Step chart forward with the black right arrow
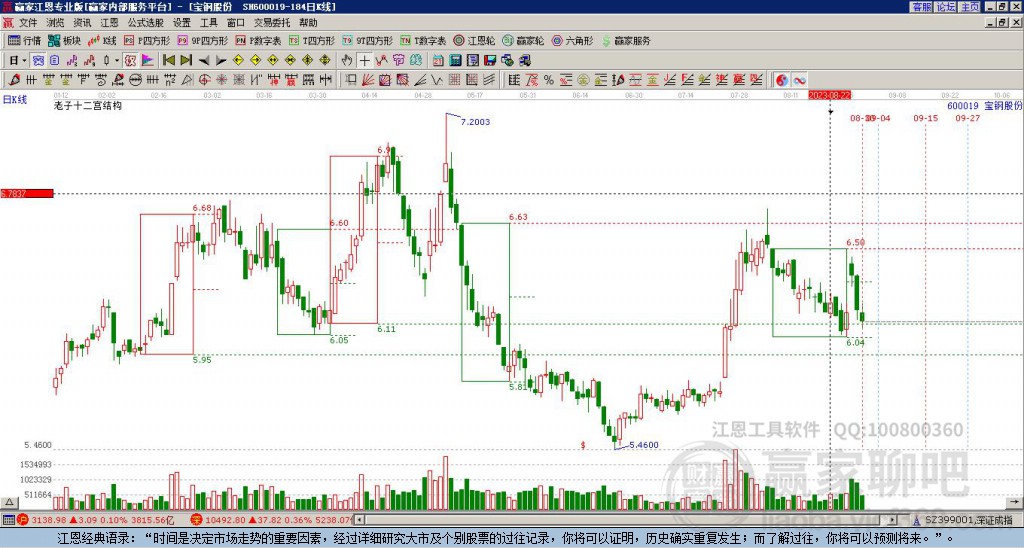This screenshot has width=1024, height=548. [x=221, y=61]
